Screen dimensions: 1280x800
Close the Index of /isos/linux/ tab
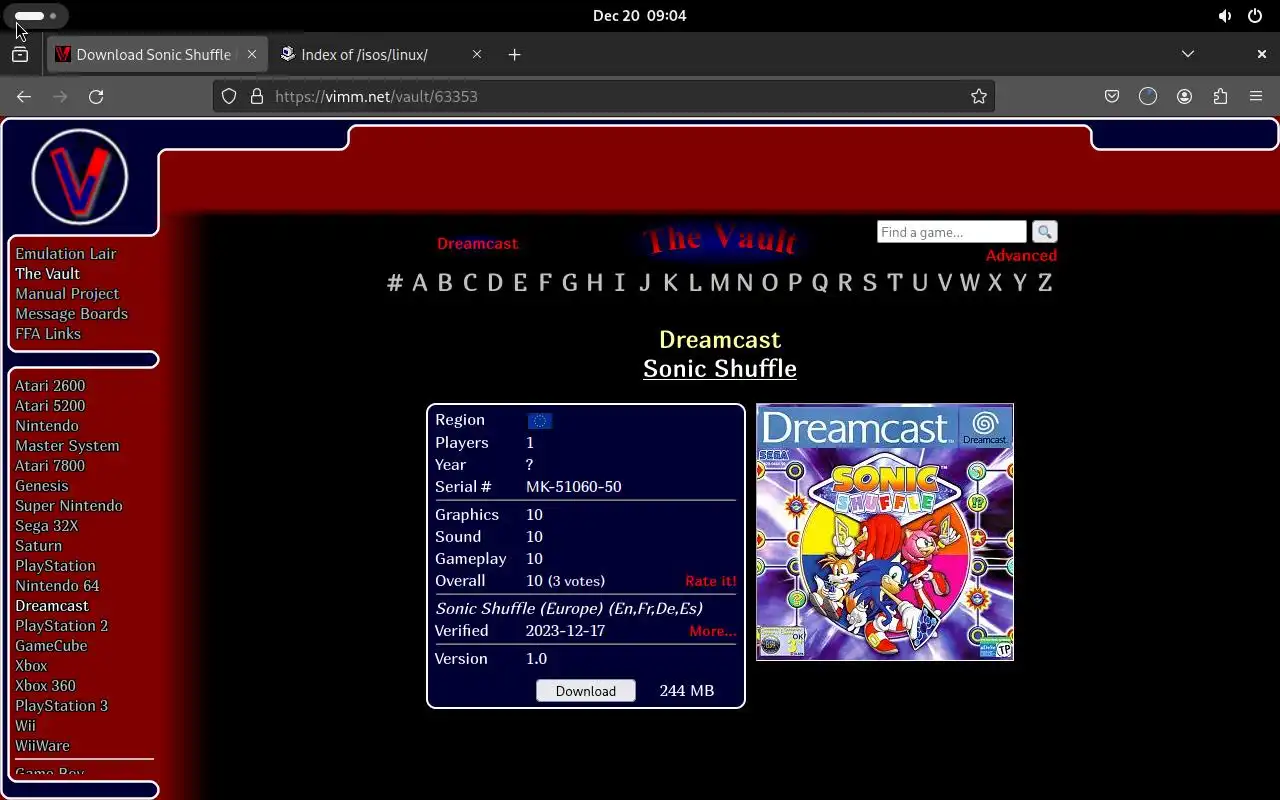477,54
